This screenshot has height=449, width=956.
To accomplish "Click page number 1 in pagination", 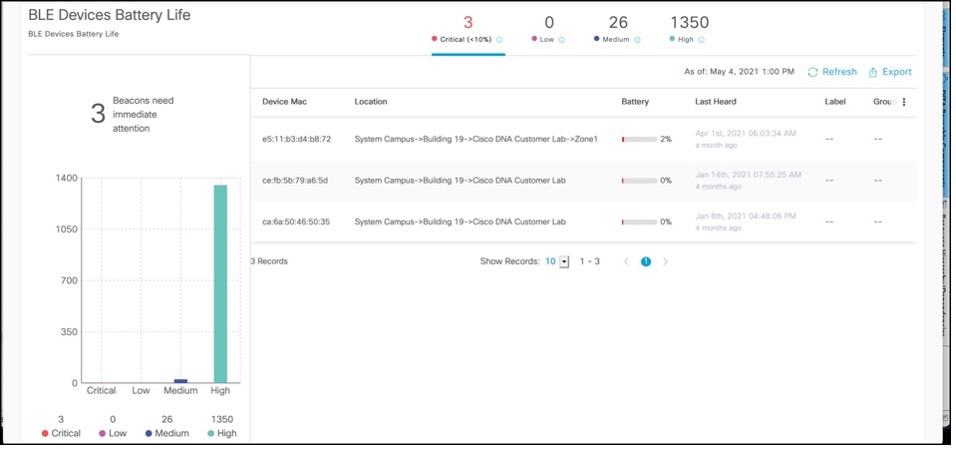I will (646, 262).
